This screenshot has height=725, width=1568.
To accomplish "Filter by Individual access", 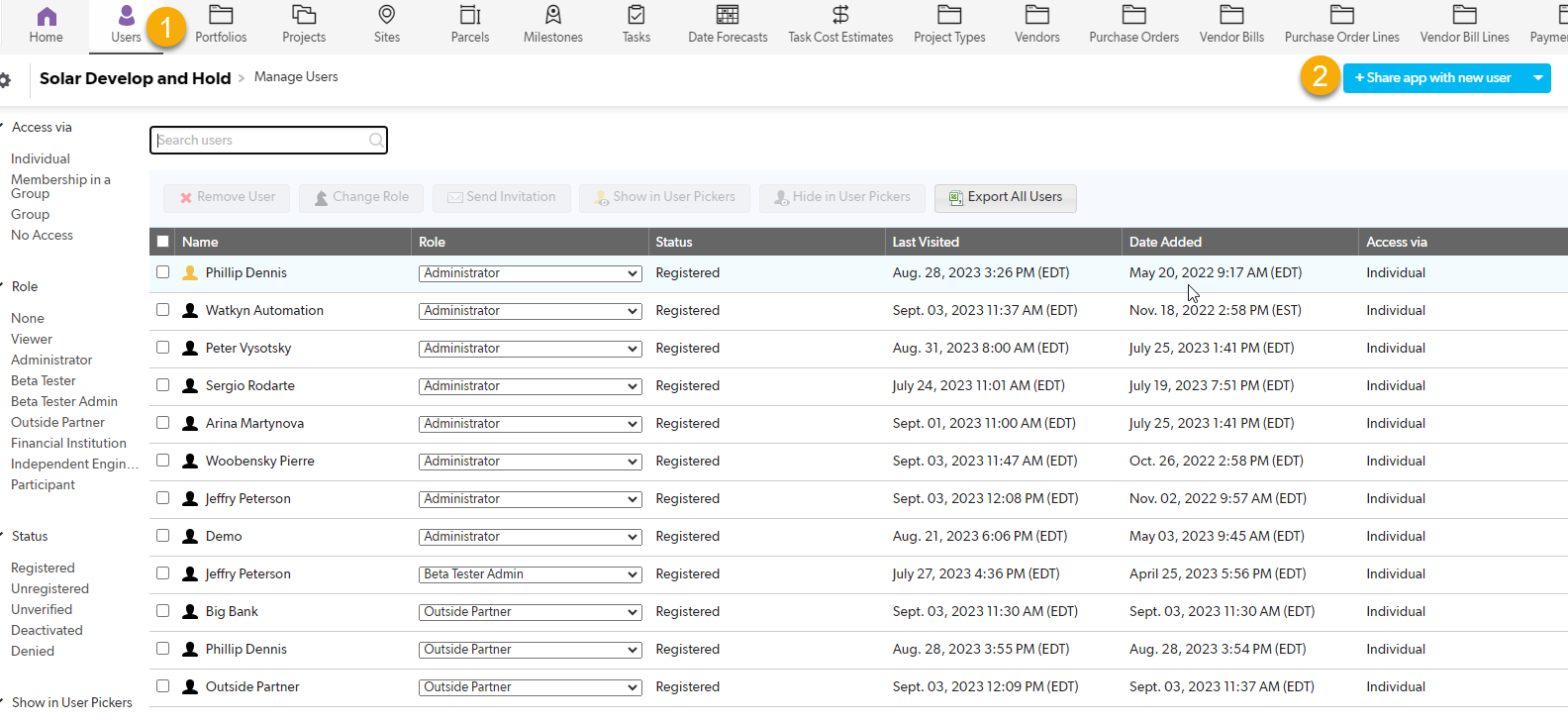I will pyautogui.click(x=41, y=158).
